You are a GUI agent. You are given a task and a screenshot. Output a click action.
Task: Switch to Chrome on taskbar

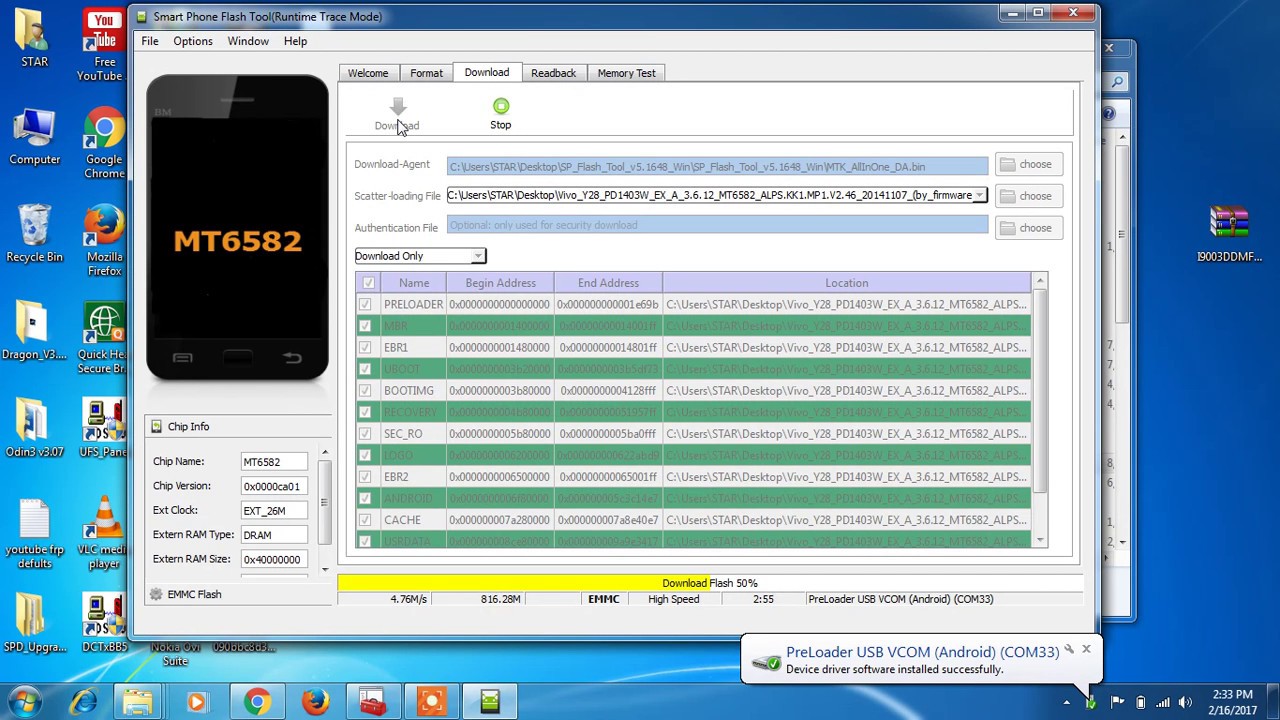257,702
